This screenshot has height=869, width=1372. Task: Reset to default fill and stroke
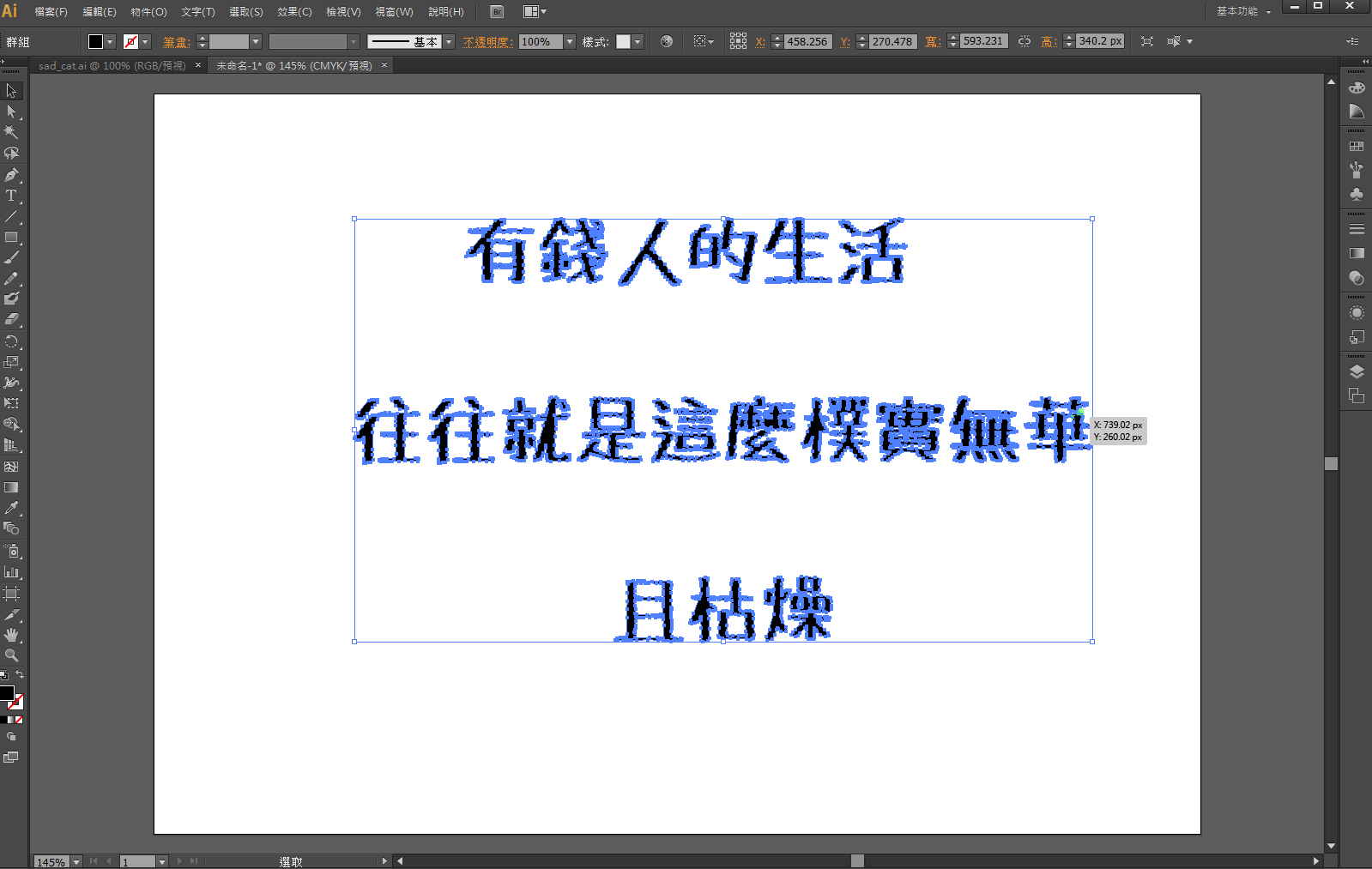click(x=4, y=675)
